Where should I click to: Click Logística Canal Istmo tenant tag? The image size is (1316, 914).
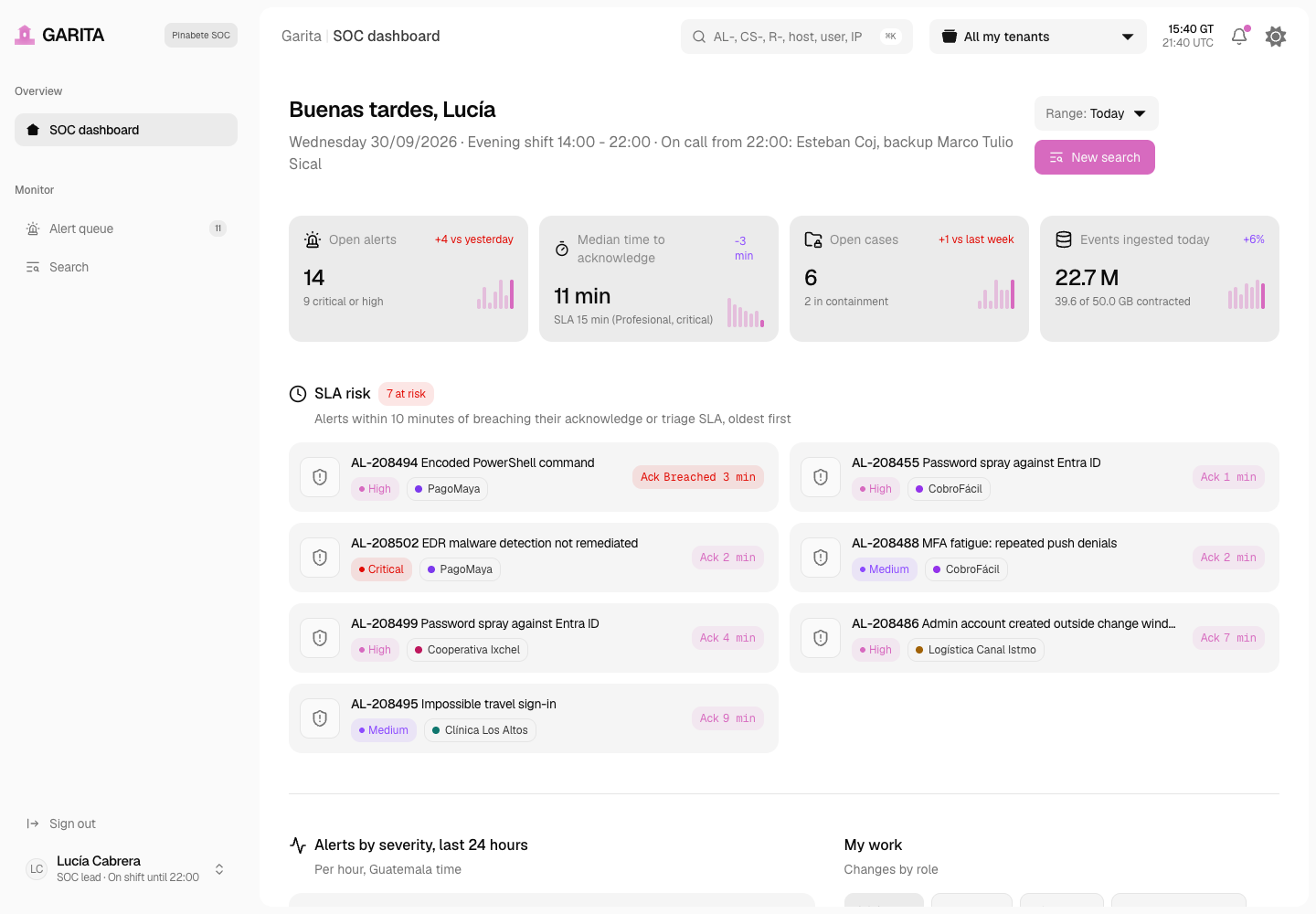975,650
